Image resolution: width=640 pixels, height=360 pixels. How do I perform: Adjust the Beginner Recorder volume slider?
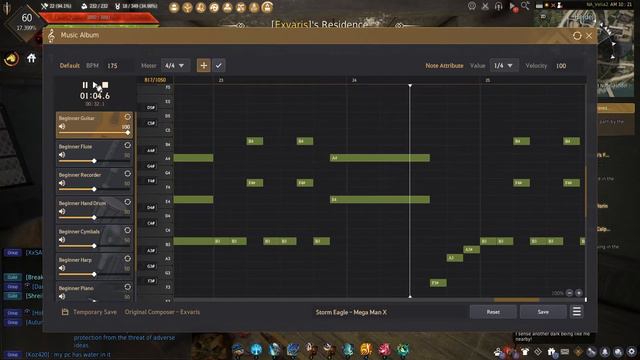[94, 189]
